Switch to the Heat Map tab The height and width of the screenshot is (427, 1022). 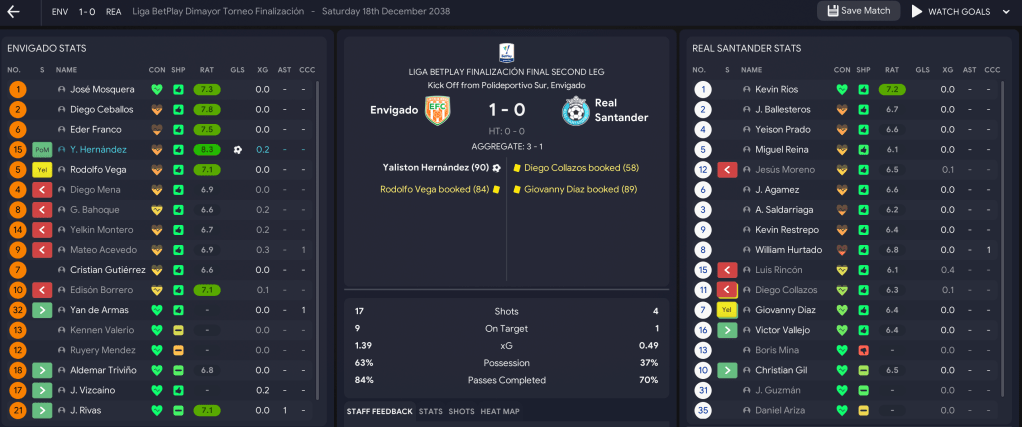coord(500,411)
